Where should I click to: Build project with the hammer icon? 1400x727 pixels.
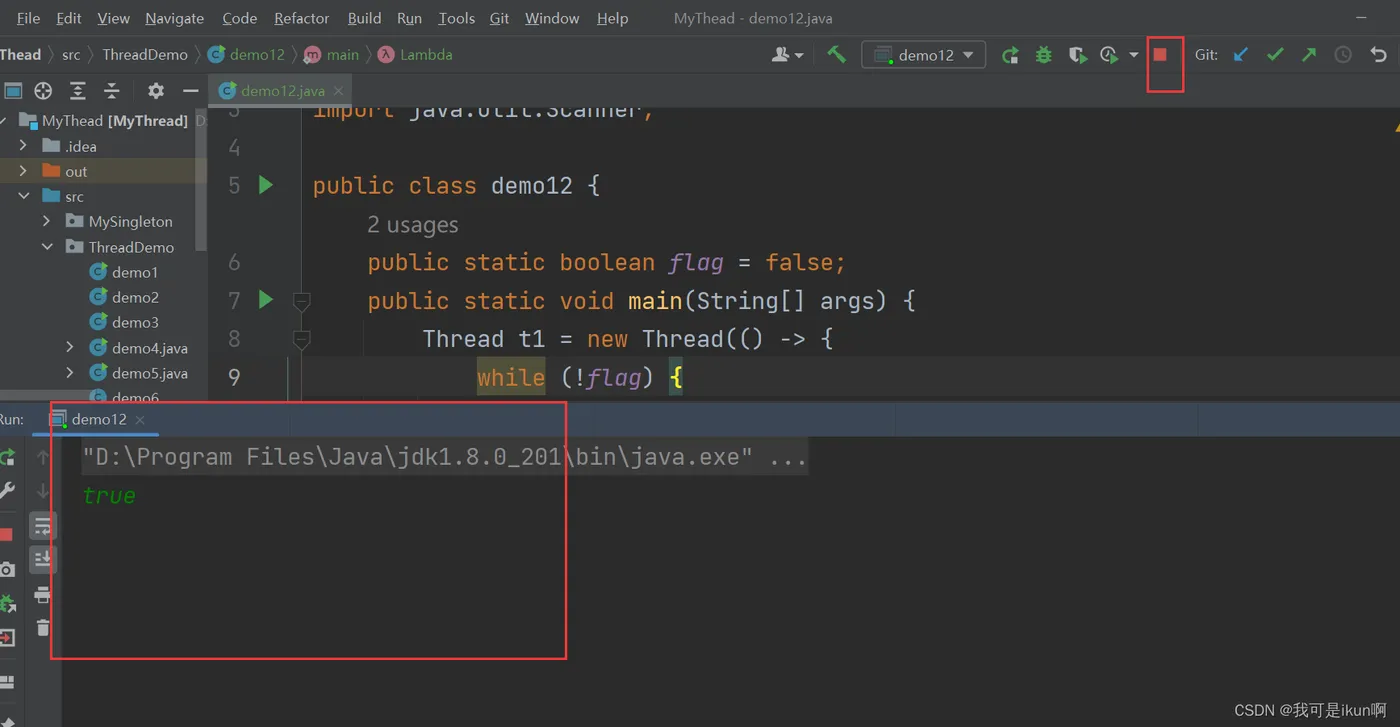pyautogui.click(x=836, y=55)
